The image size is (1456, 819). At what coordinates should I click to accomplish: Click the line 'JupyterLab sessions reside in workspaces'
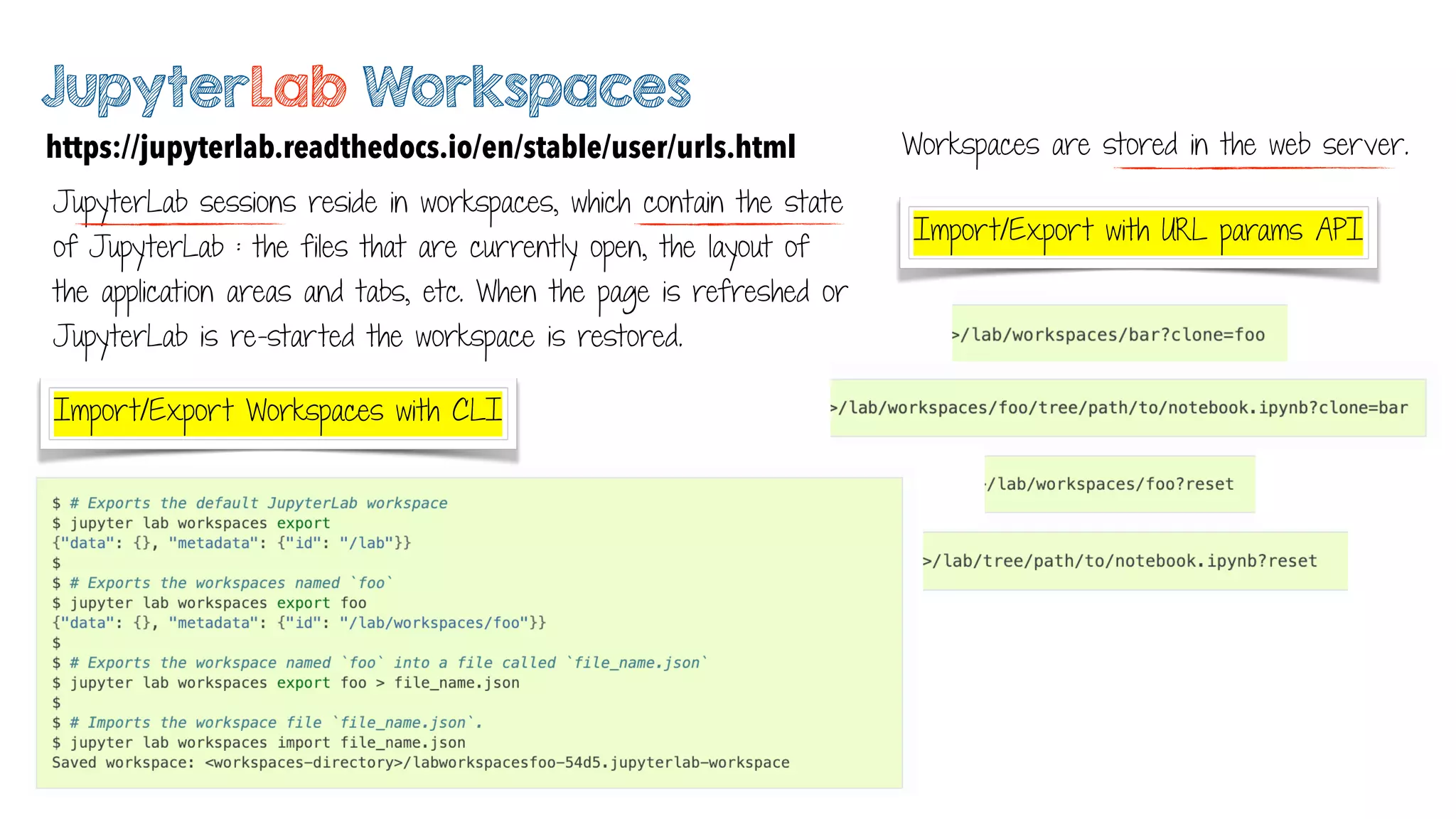click(448, 204)
